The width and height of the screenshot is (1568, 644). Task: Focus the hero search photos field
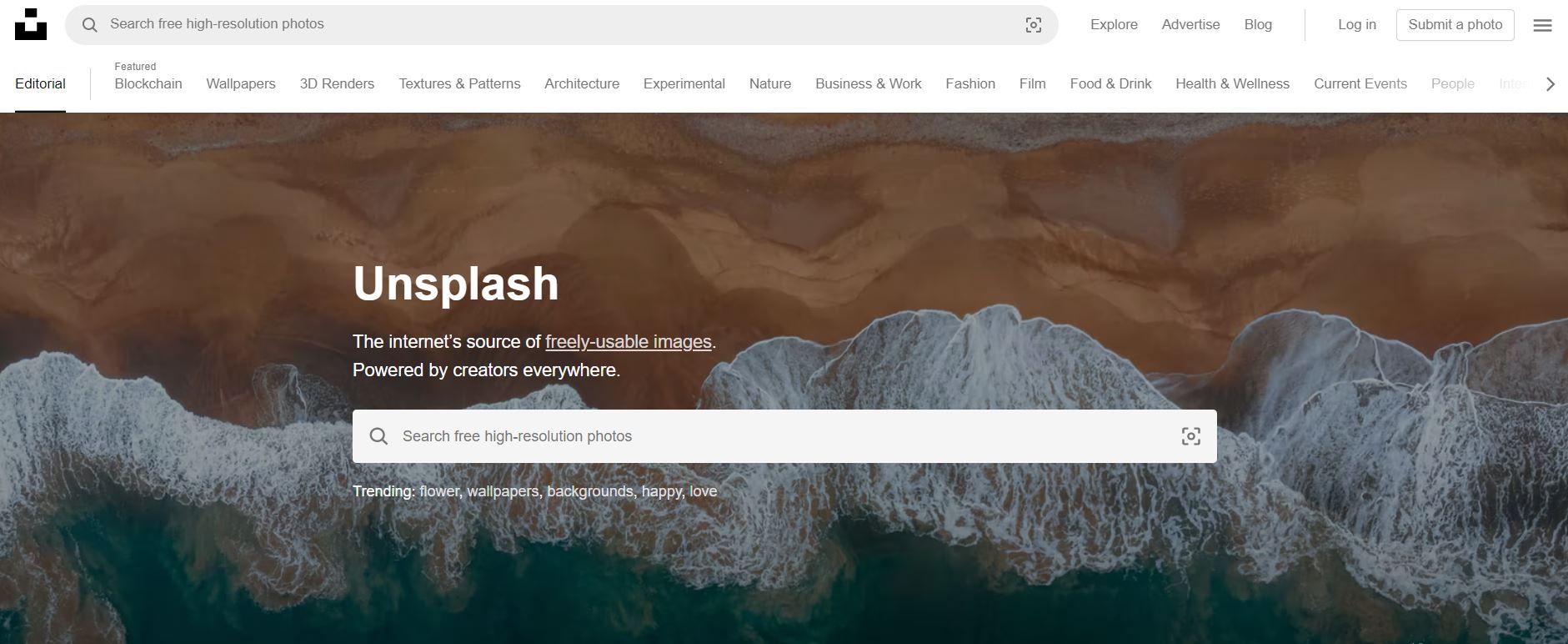pos(784,436)
